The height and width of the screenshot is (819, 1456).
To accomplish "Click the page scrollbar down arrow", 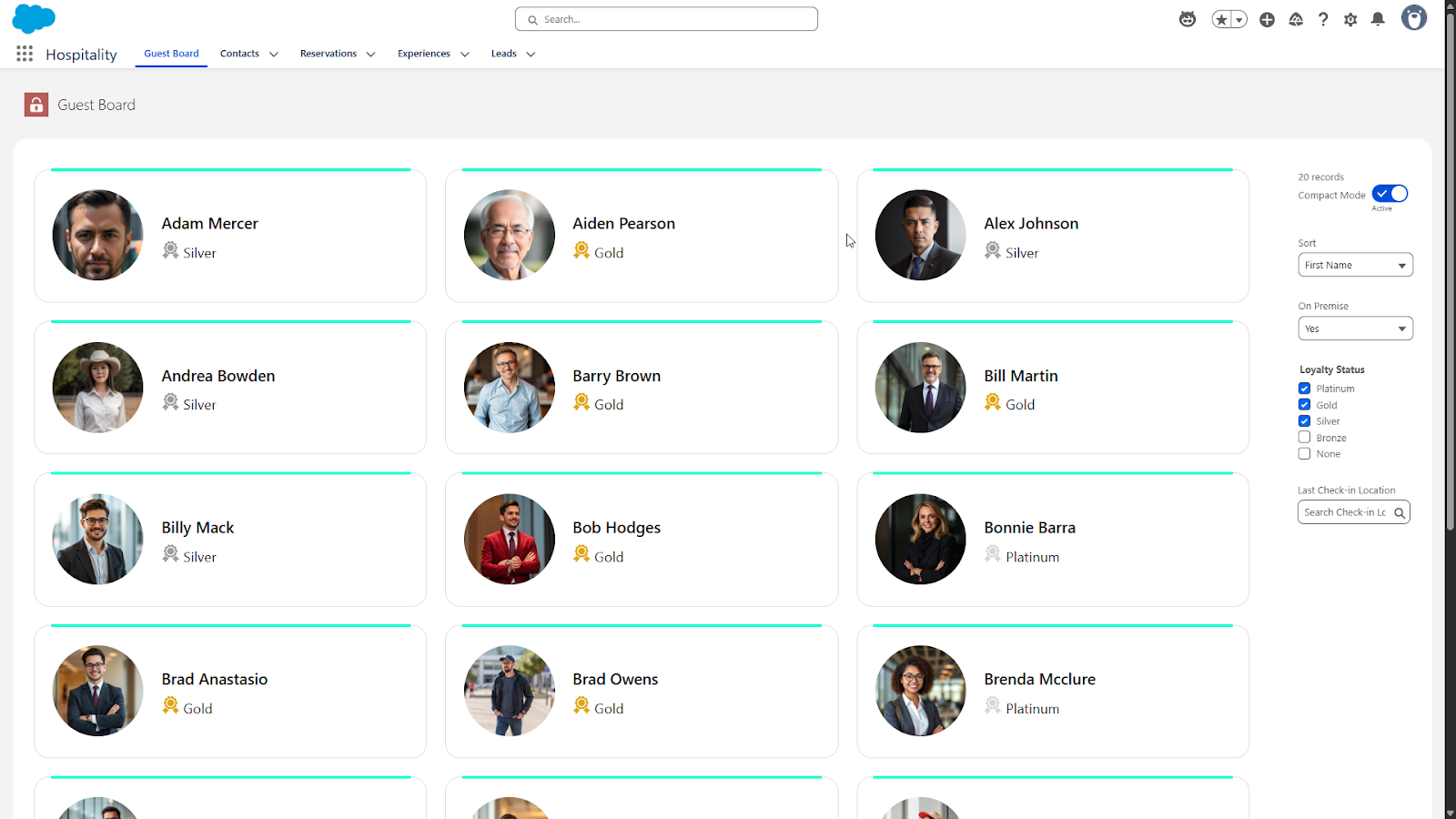I will (x=1451, y=813).
